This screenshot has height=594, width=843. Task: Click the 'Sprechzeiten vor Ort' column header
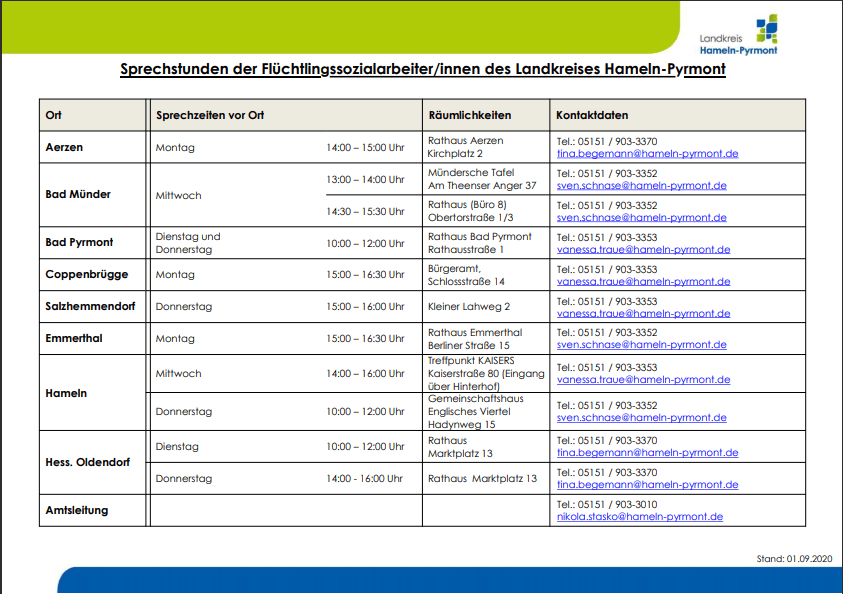(210, 115)
